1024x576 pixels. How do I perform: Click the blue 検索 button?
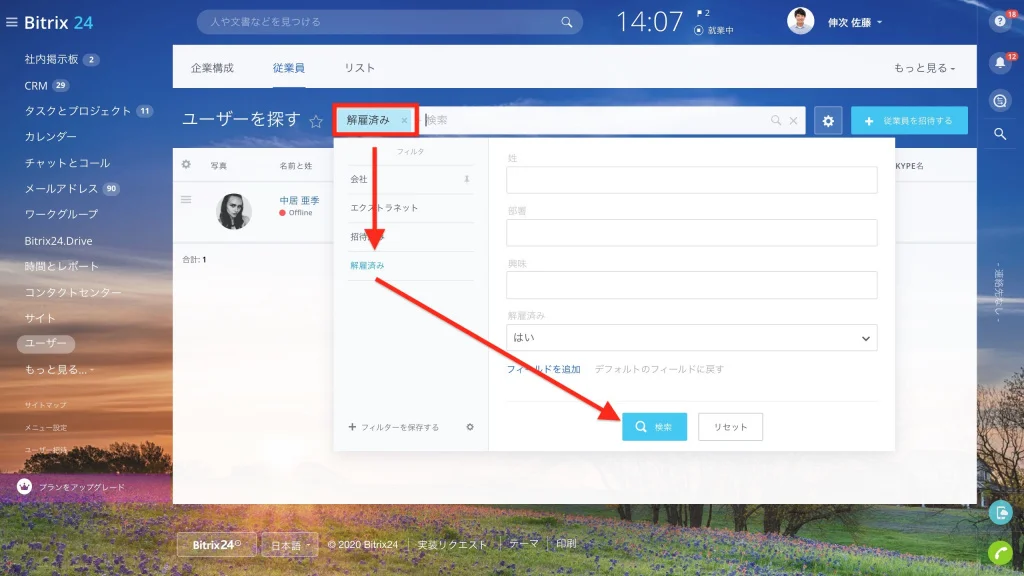[654, 426]
